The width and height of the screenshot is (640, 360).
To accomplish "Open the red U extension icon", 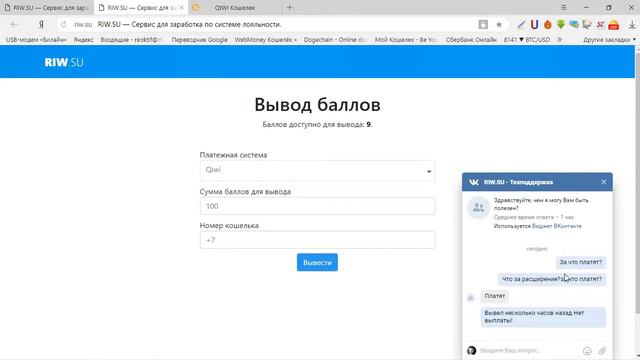I will 534,24.
